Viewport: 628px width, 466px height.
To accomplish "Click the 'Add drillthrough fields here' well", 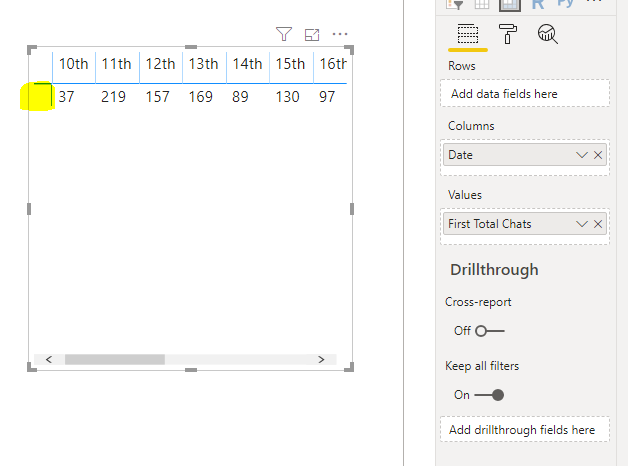I will coord(525,430).
